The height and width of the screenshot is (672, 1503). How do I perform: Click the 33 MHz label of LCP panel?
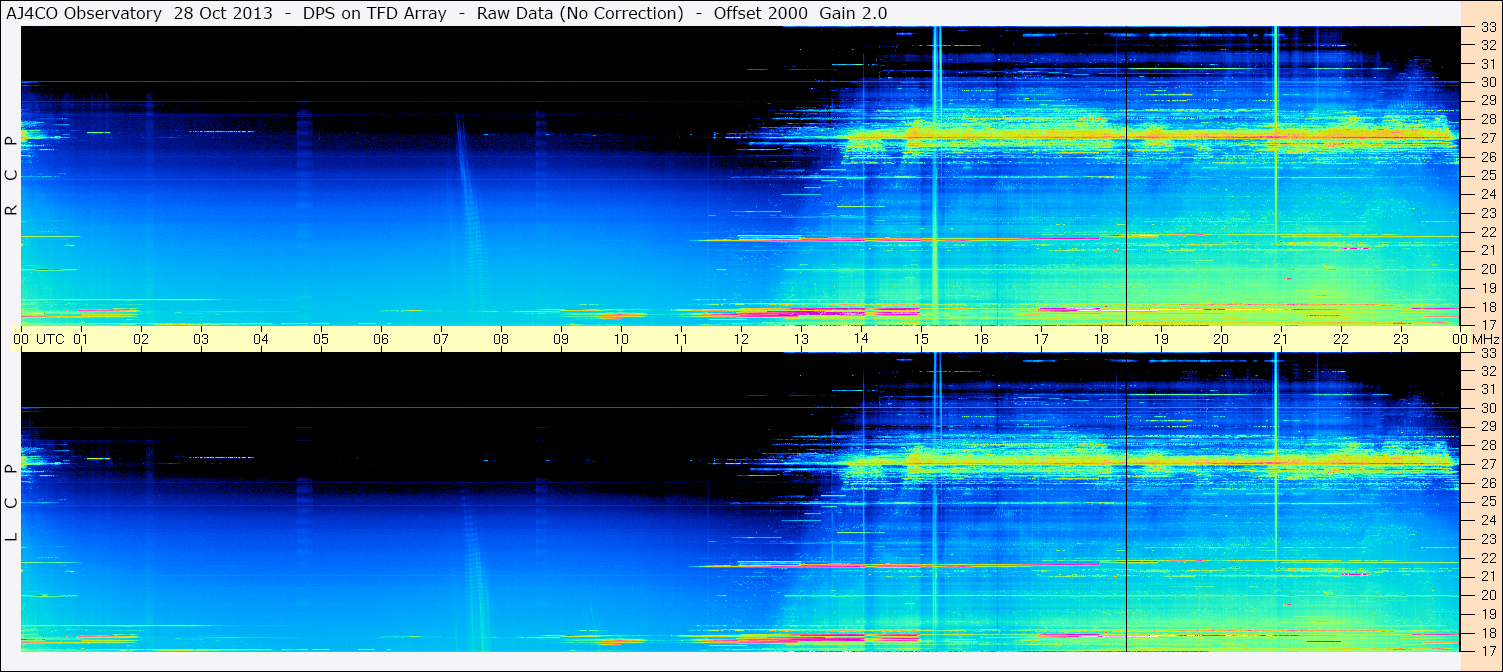click(1488, 353)
